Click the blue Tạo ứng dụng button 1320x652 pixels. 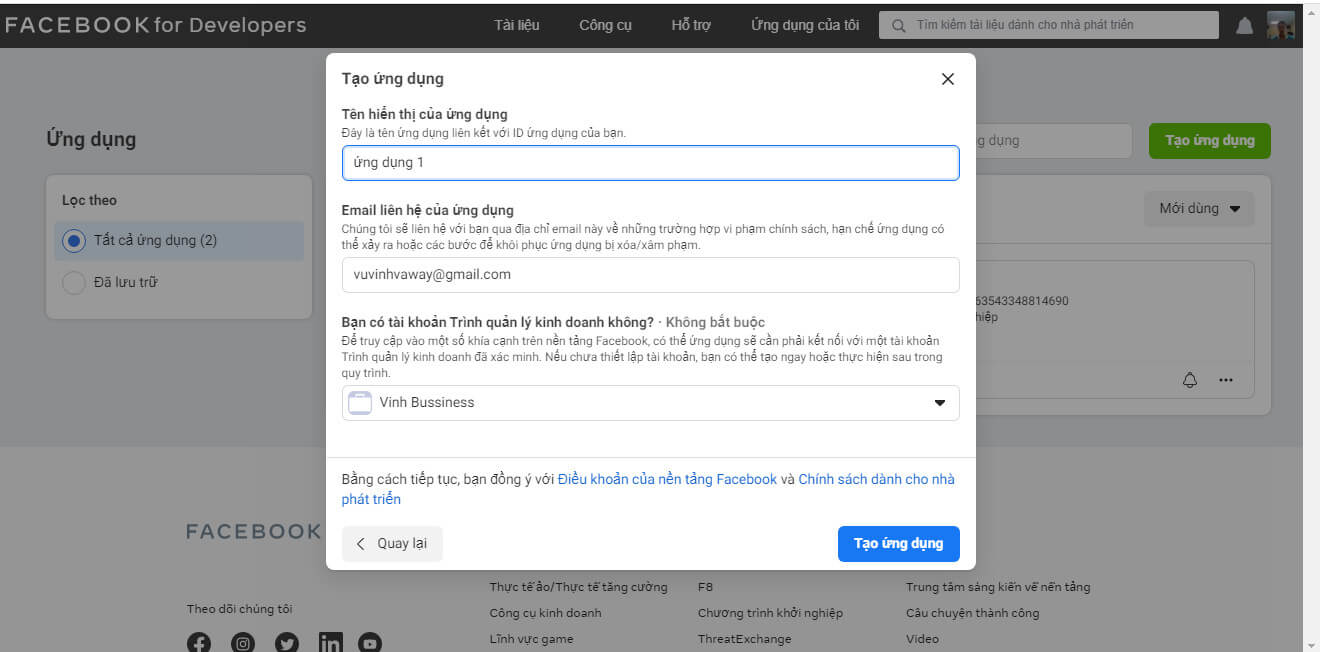(x=898, y=544)
